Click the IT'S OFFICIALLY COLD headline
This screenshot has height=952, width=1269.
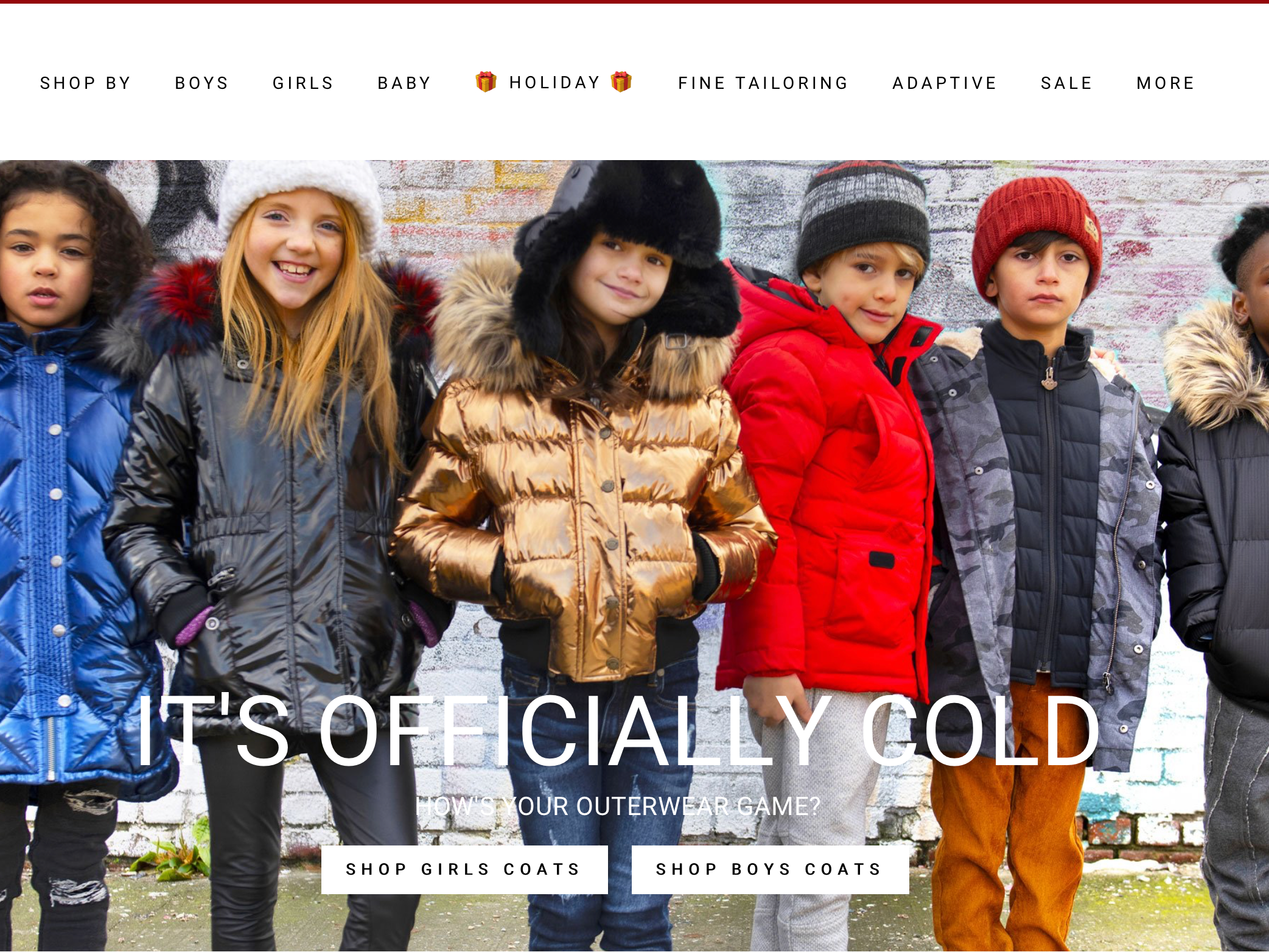pos(618,730)
